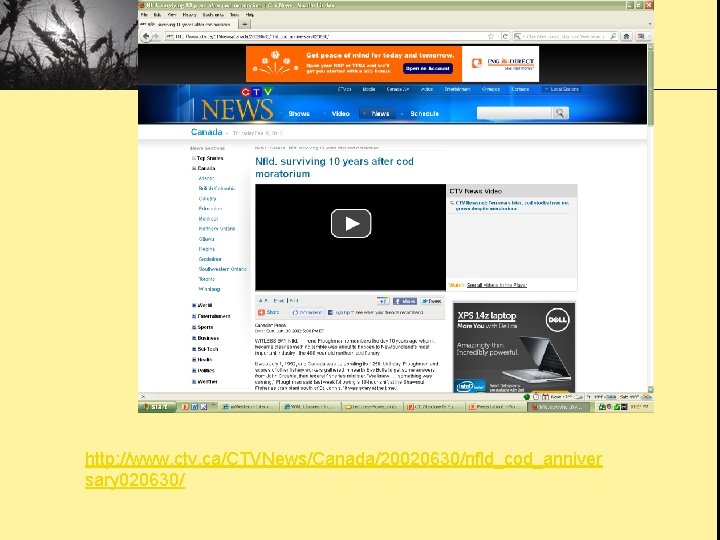This screenshot has height=540, width=720.
Task: Open the British Columbia sidebar link
Action: tap(217, 188)
